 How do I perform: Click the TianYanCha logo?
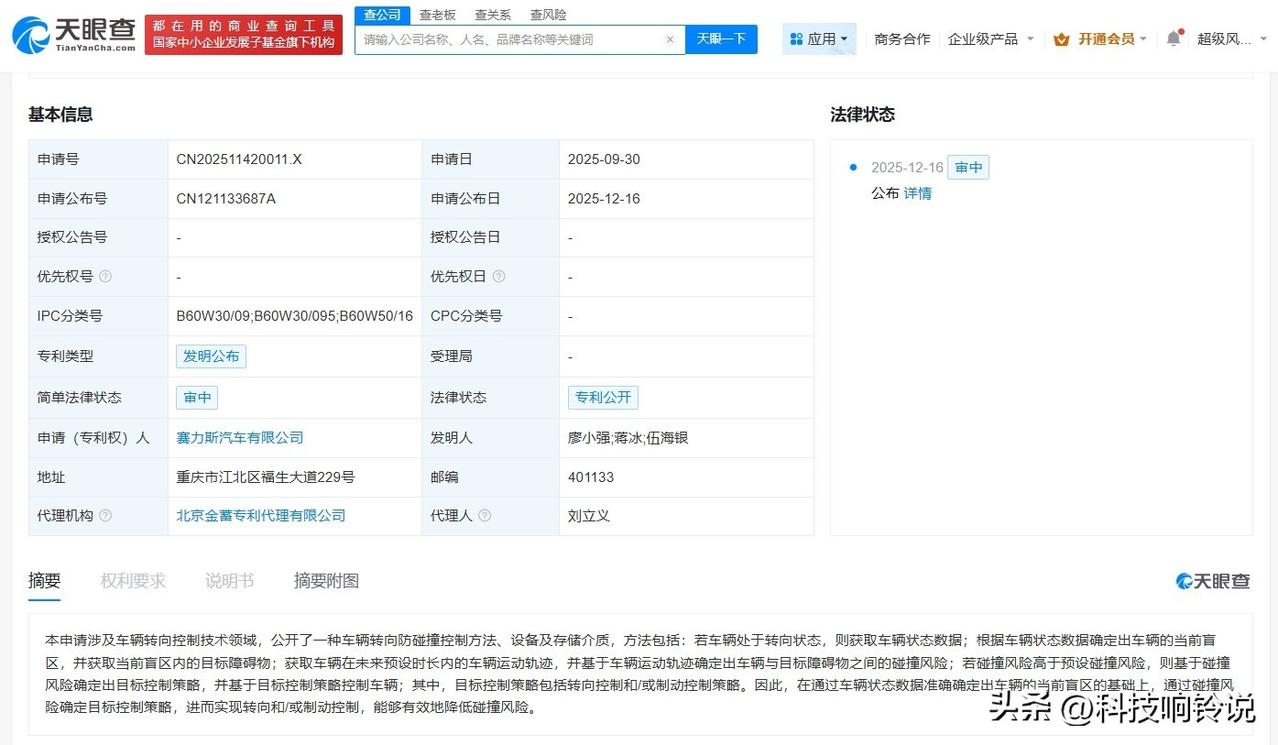click(74, 34)
